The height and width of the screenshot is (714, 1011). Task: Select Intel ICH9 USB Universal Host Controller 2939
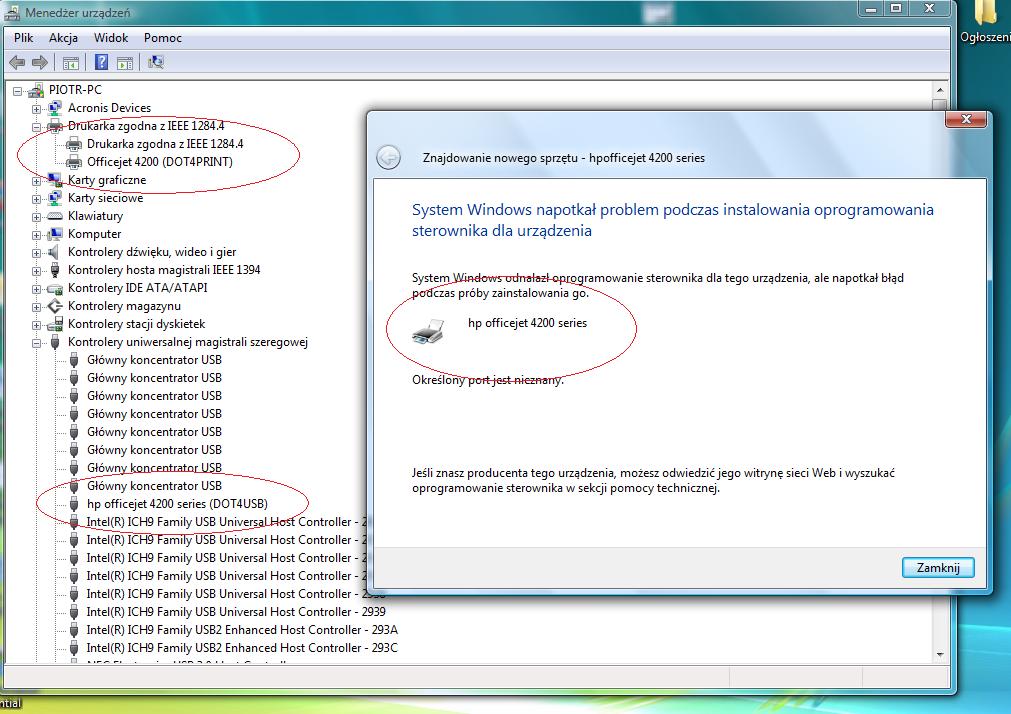tap(236, 611)
